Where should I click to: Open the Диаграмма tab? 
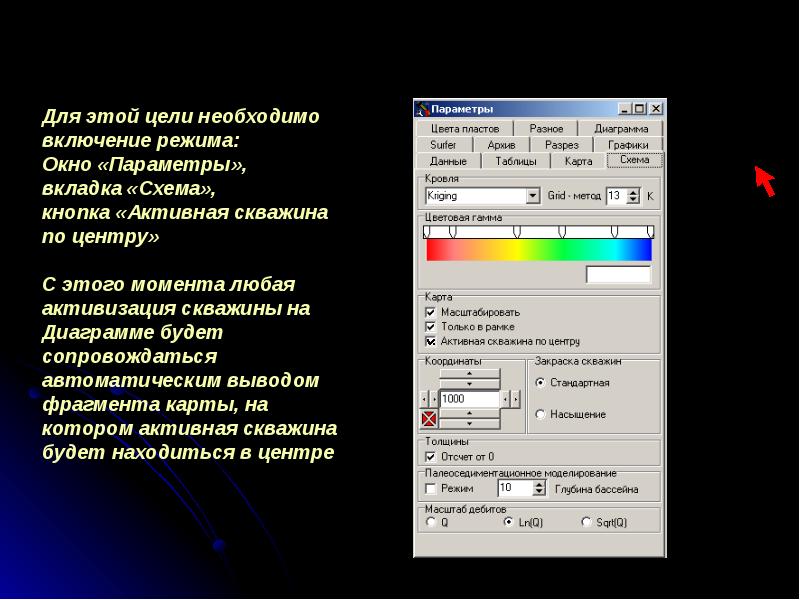point(622,128)
